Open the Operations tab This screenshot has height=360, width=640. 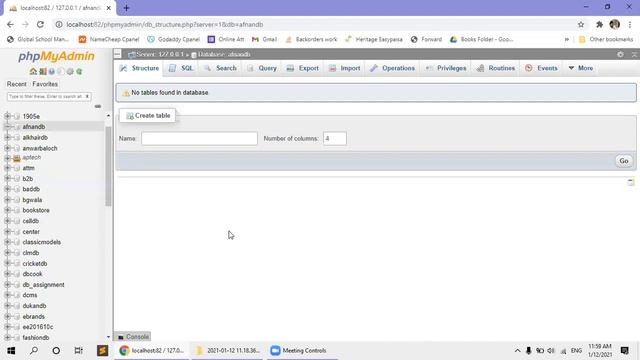point(392,68)
